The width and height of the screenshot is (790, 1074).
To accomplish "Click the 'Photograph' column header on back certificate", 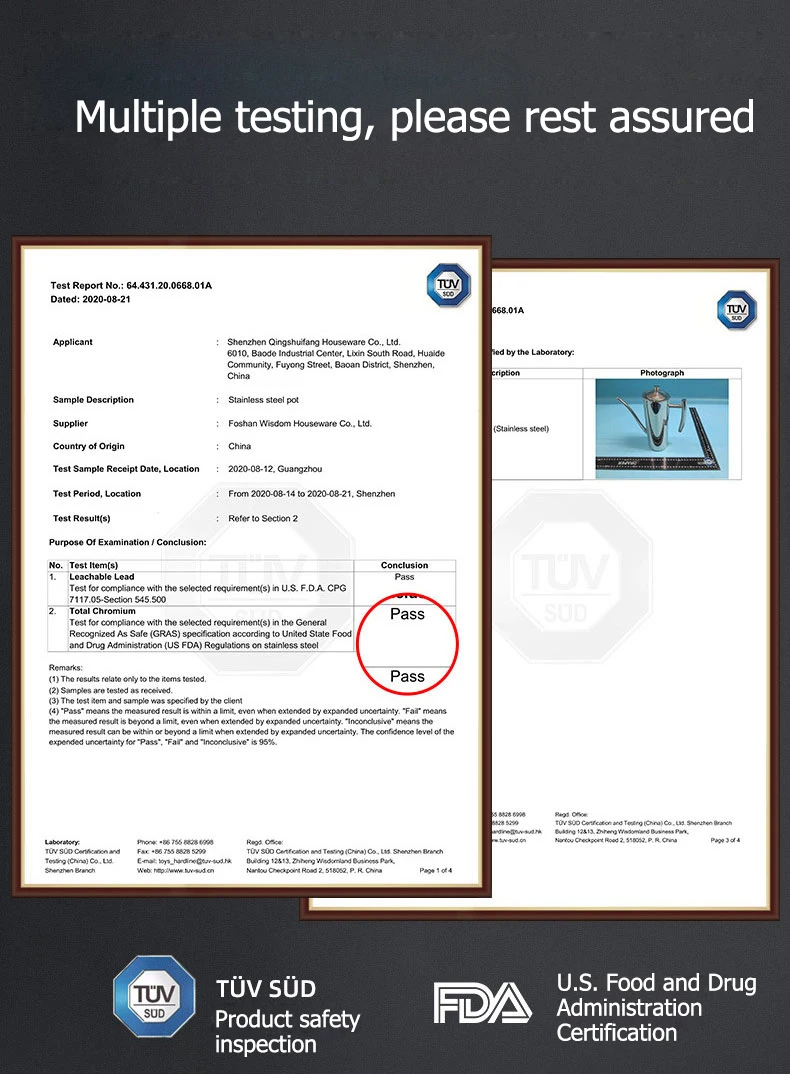I will pos(662,373).
